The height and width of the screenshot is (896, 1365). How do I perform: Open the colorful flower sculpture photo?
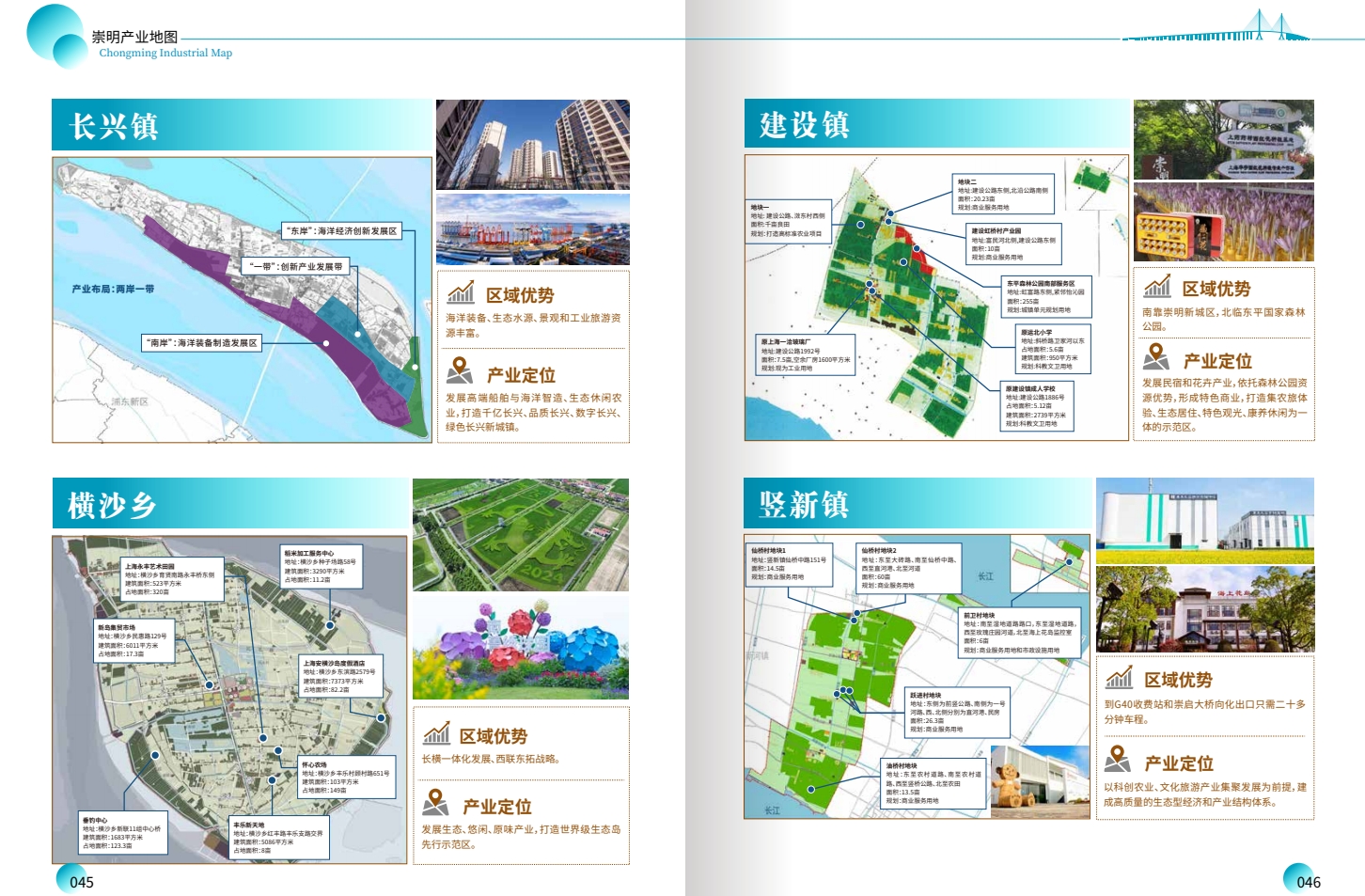click(x=520, y=648)
